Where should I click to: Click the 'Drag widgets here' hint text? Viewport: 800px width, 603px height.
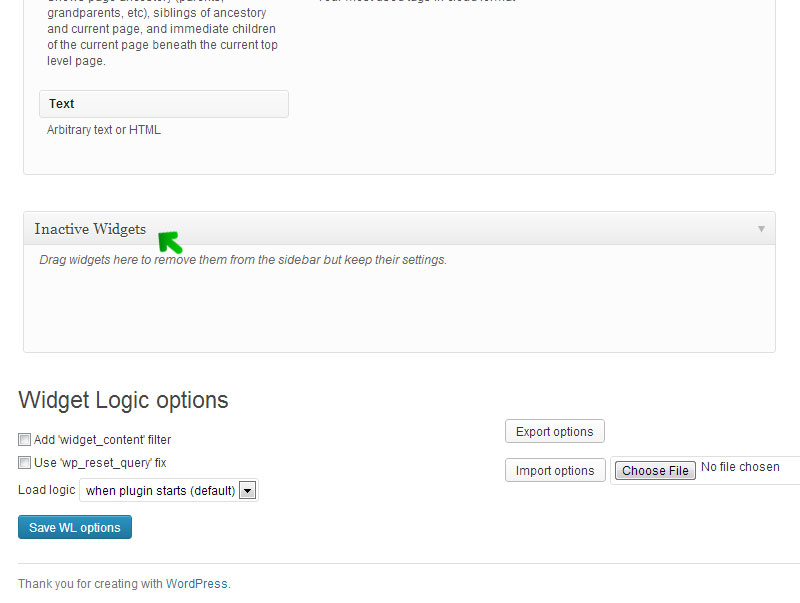pos(243,260)
